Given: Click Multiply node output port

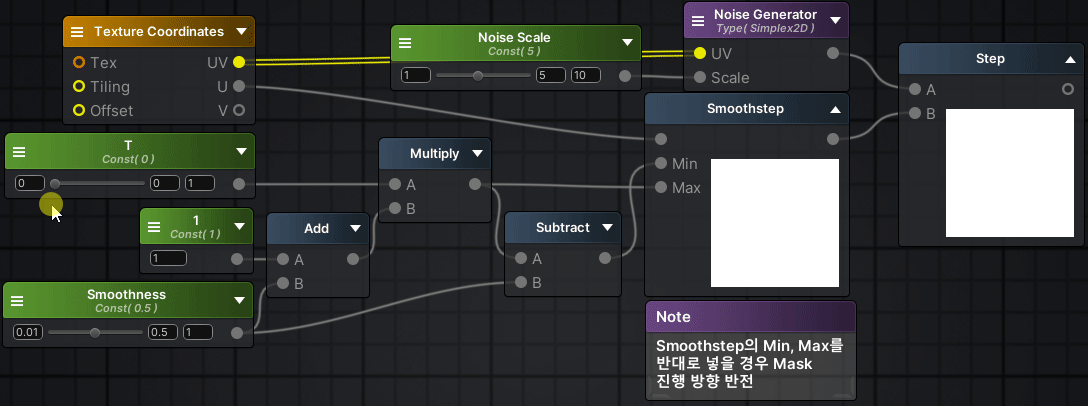Looking at the screenshot, I should (475, 184).
